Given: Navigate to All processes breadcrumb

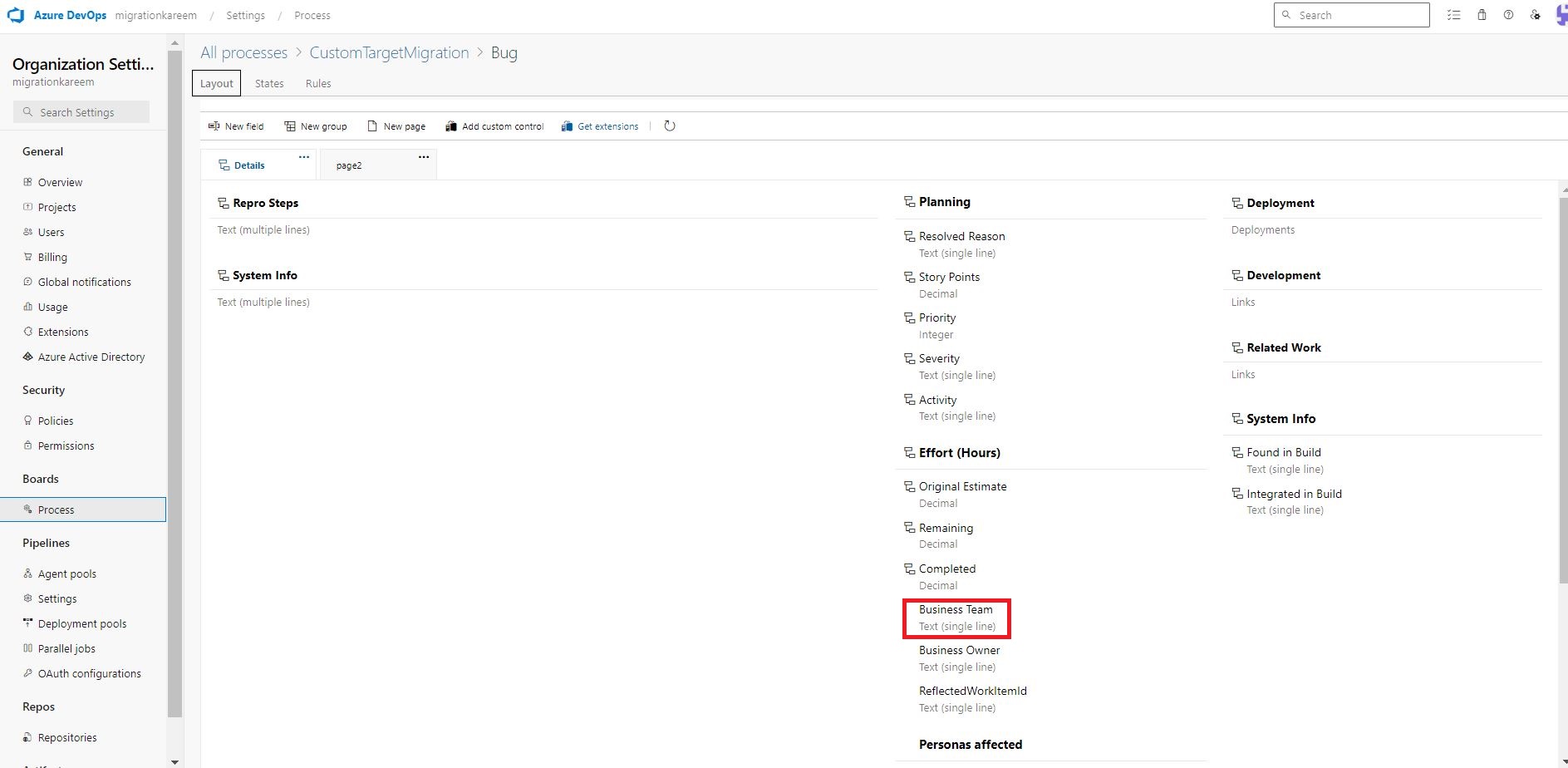Looking at the screenshot, I should tap(243, 52).
